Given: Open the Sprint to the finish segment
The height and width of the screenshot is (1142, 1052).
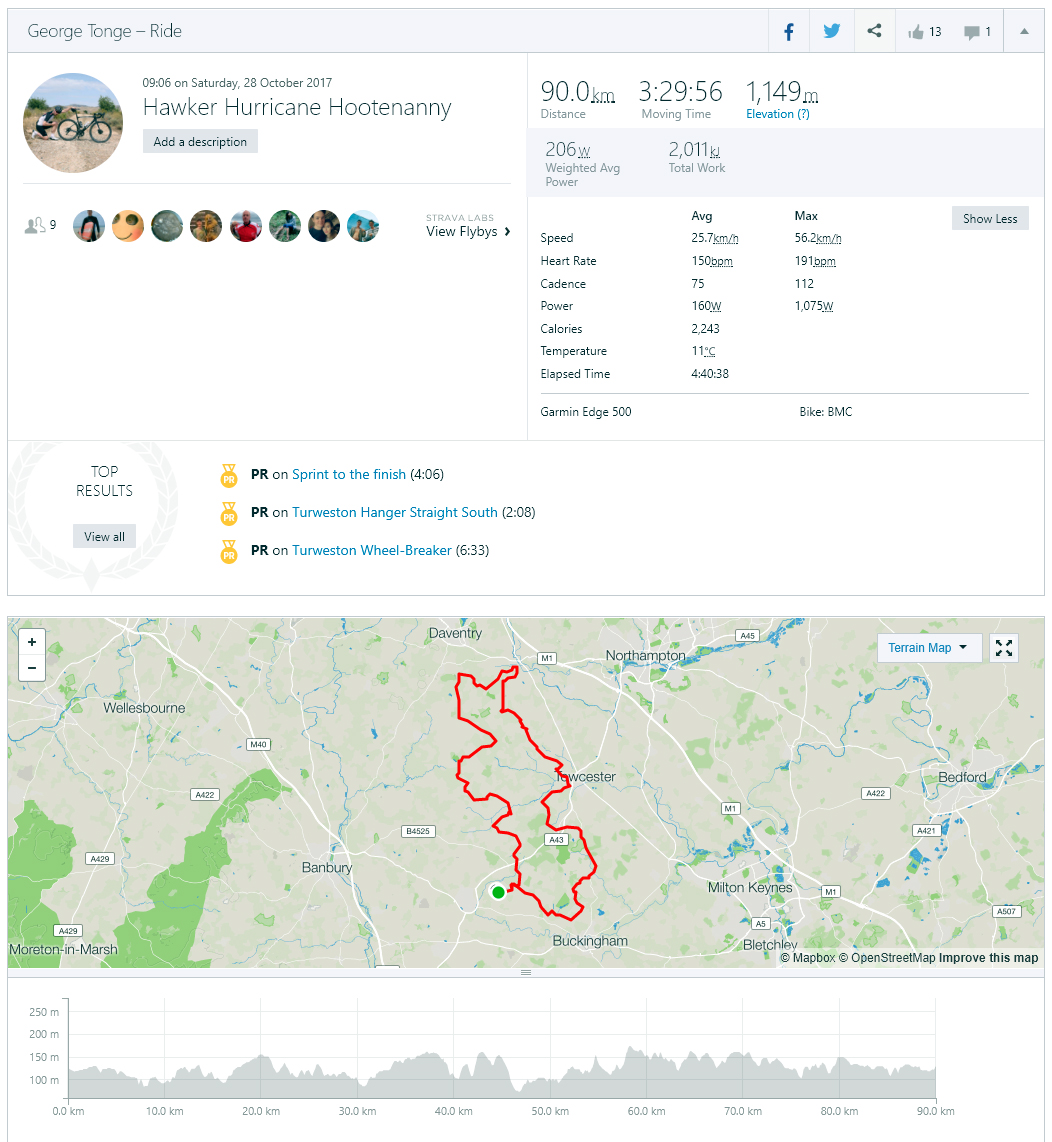Looking at the screenshot, I should click(x=349, y=475).
